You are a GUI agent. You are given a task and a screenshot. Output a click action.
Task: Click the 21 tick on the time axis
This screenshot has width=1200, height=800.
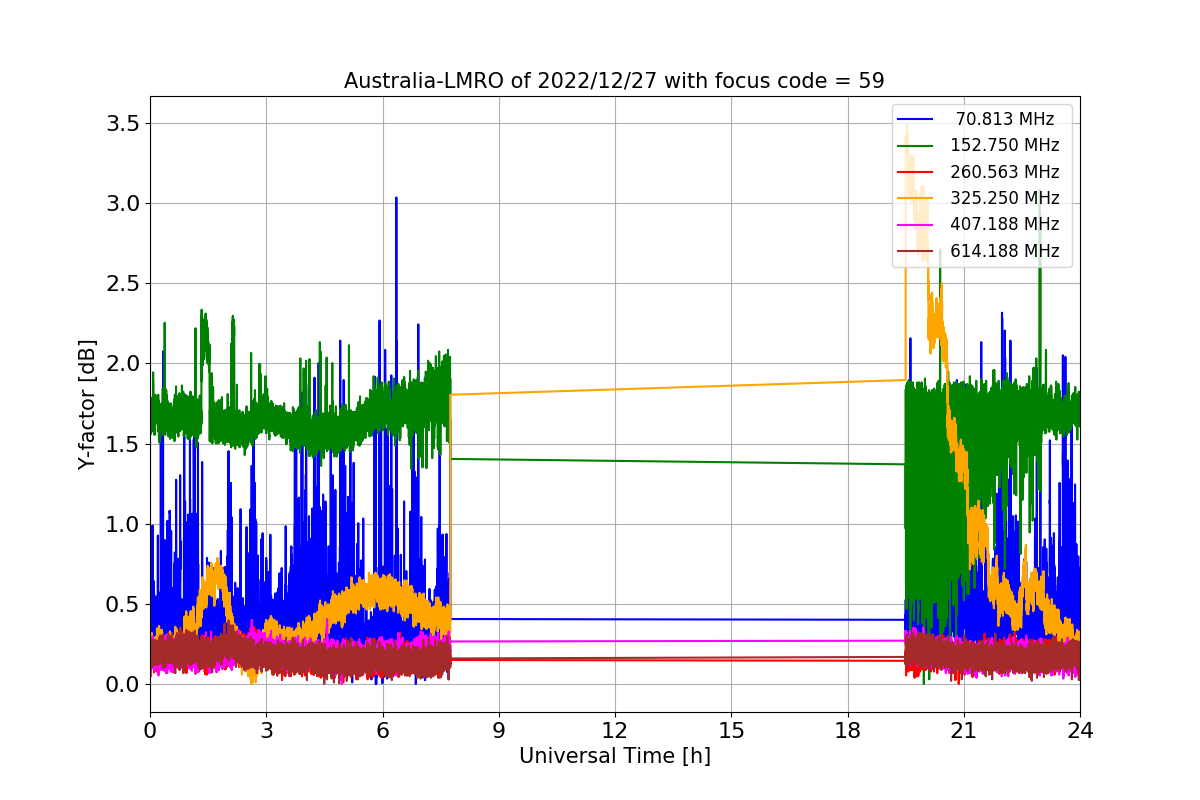click(964, 730)
